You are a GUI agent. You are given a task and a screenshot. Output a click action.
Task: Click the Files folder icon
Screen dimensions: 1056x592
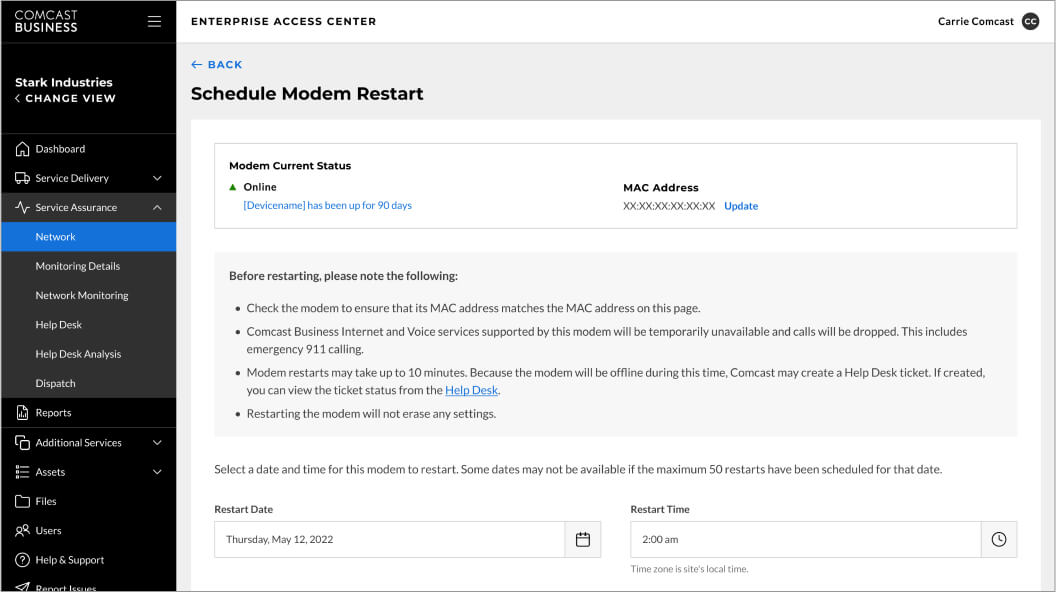tap(22, 502)
